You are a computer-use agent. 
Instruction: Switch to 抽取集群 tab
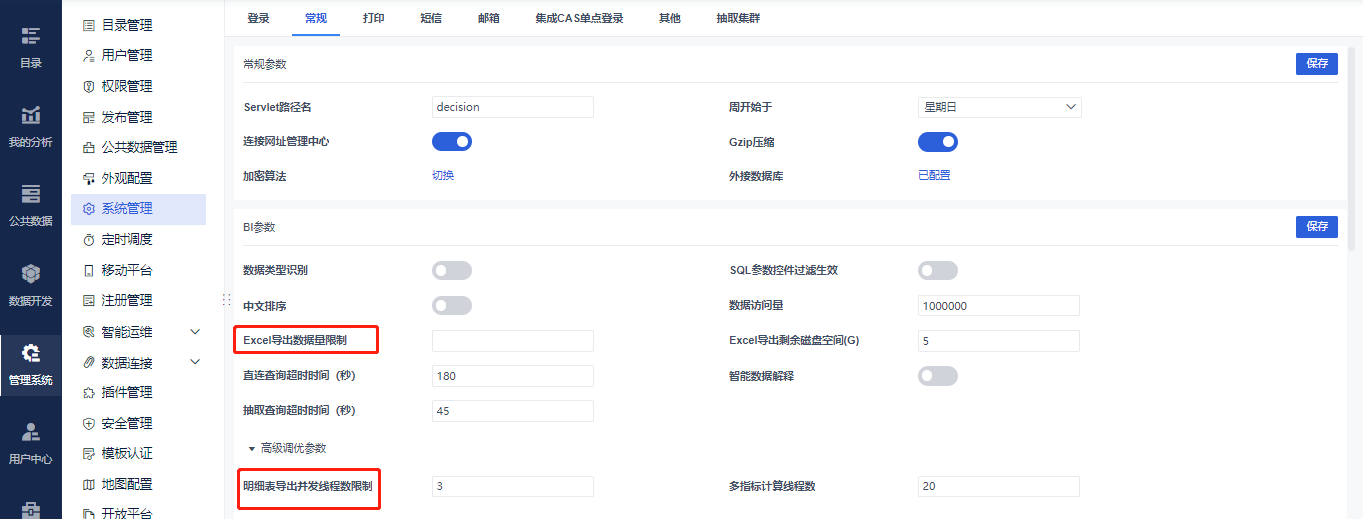736,18
